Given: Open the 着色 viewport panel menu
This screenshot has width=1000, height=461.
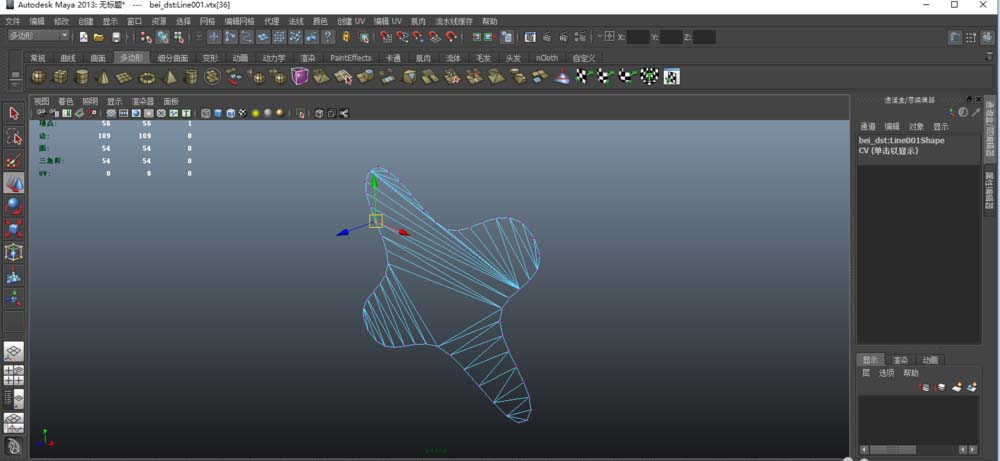Looking at the screenshot, I should (x=66, y=101).
